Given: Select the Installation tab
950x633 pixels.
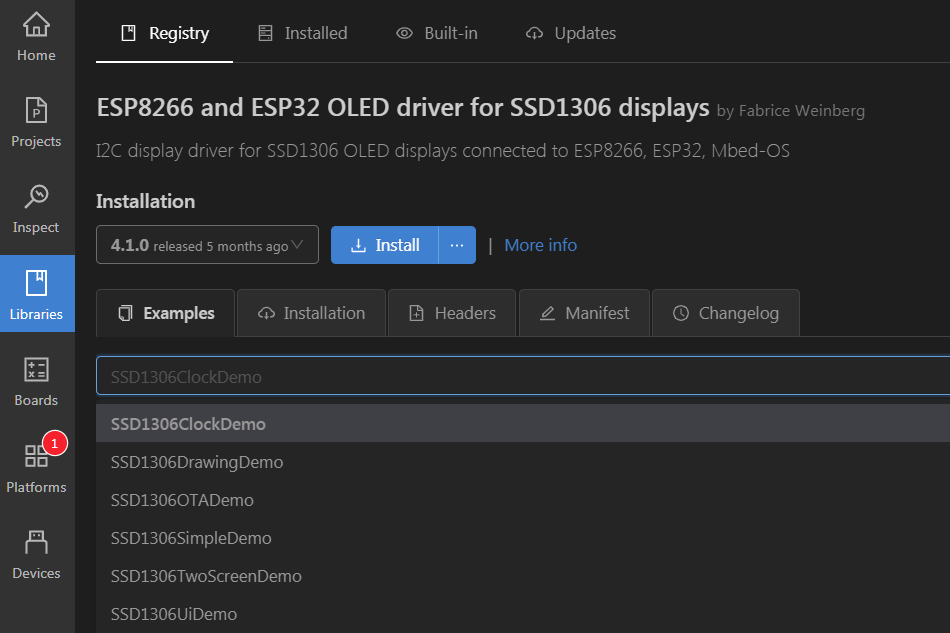Looking at the screenshot, I should (311, 313).
